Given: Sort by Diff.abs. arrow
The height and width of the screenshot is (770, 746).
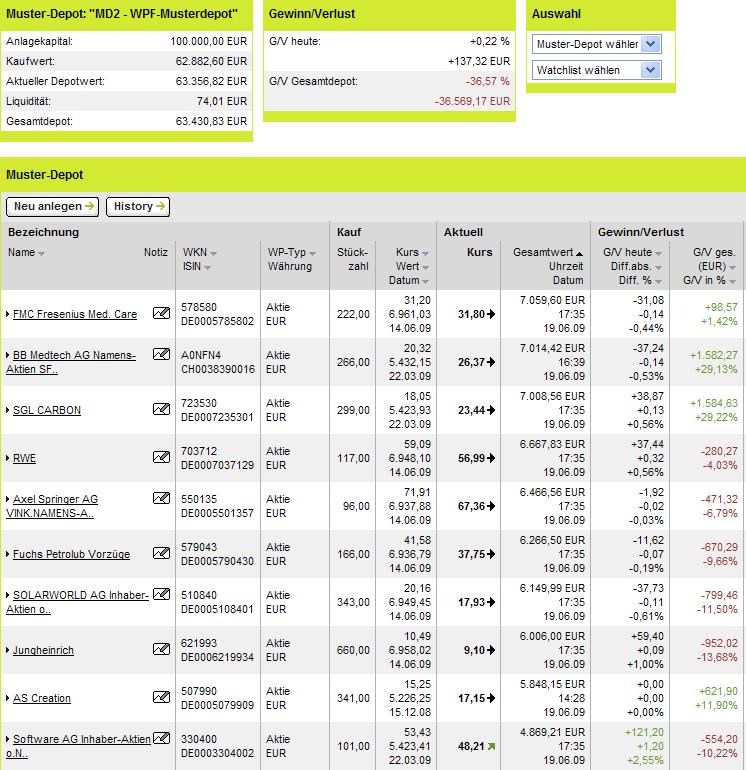Looking at the screenshot, I should [659, 268].
